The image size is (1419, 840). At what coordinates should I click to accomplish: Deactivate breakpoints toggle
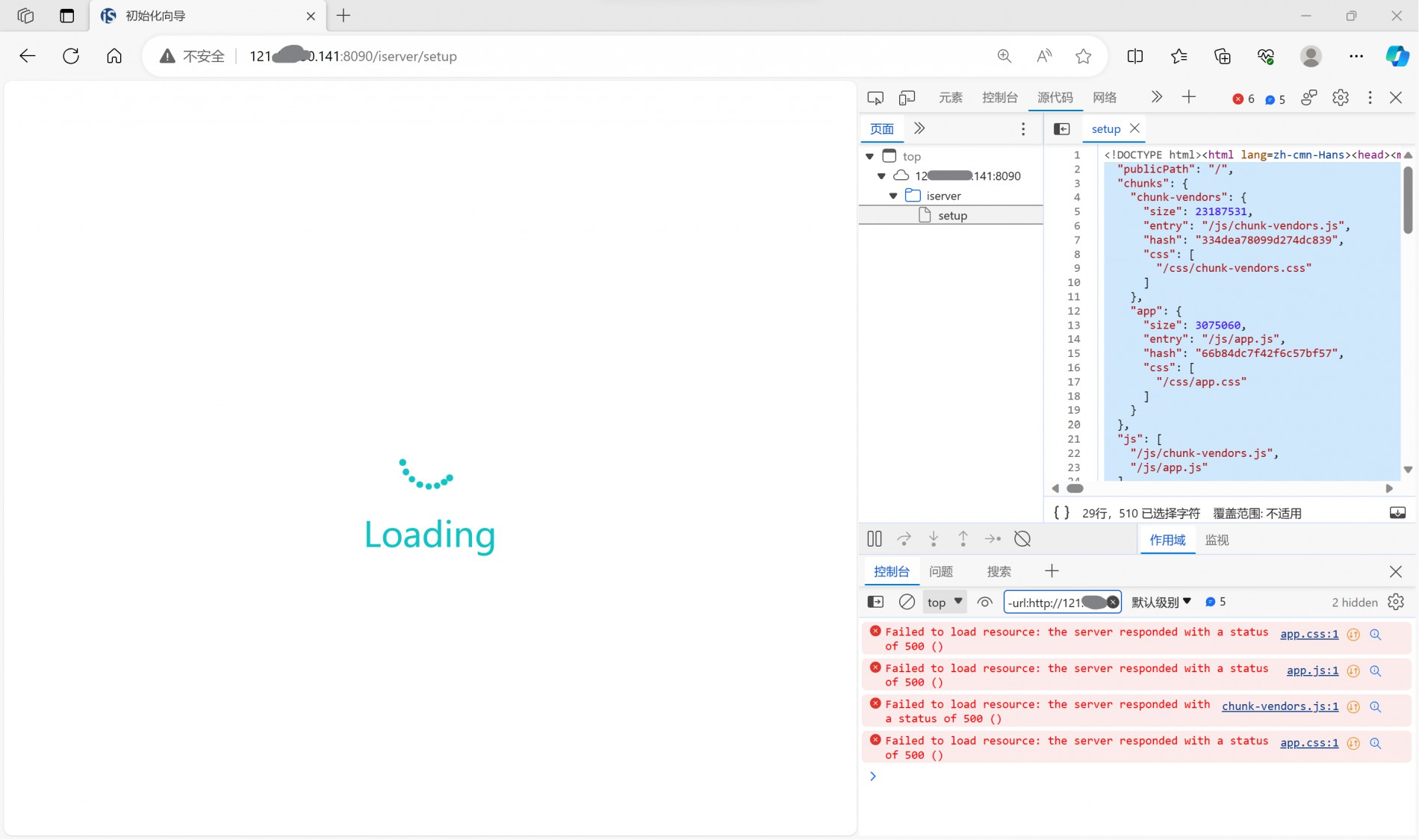1022,538
